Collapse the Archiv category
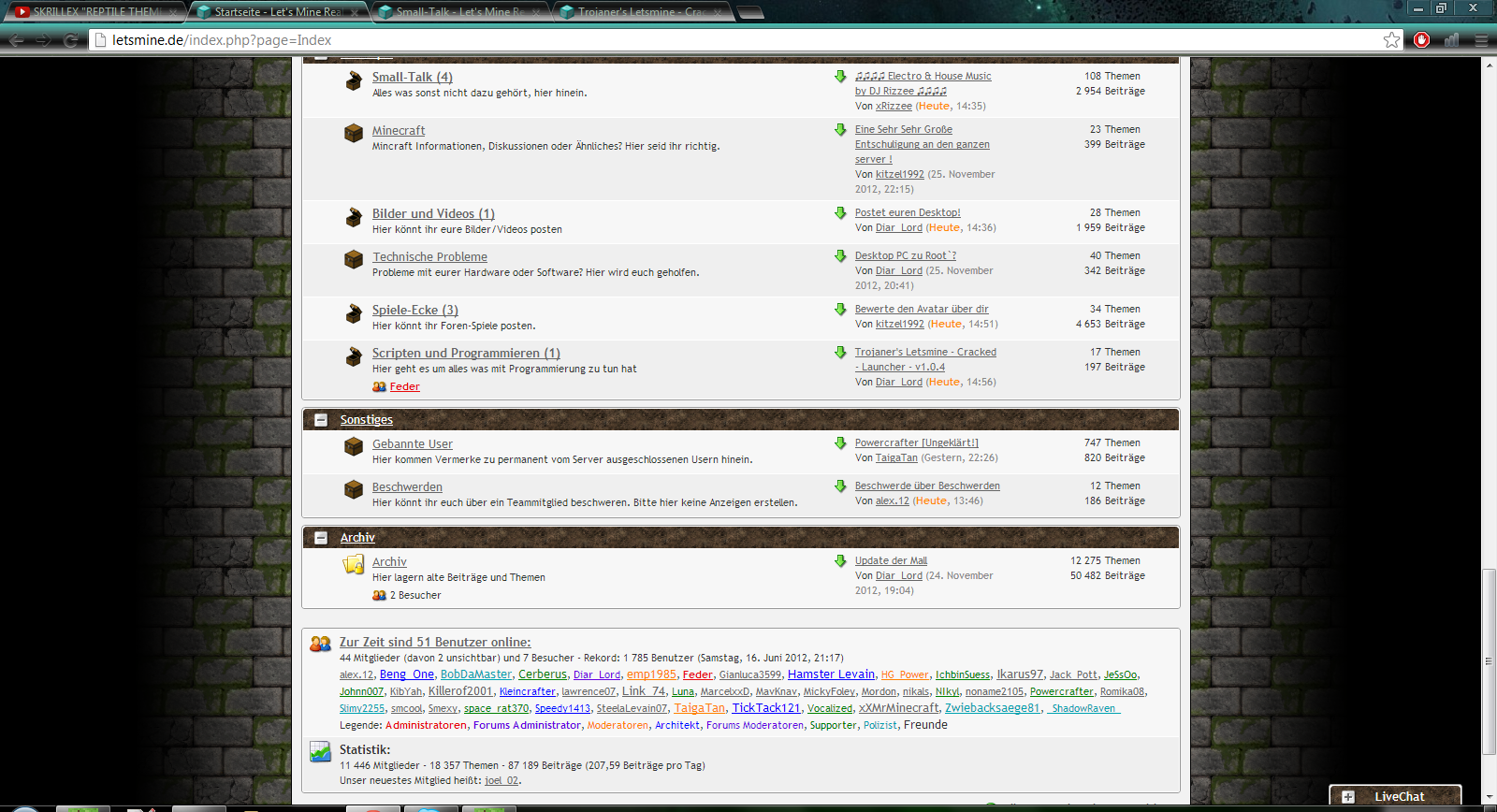This screenshot has width=1497, height=812. pyautogui.click(x=321, y=538)
